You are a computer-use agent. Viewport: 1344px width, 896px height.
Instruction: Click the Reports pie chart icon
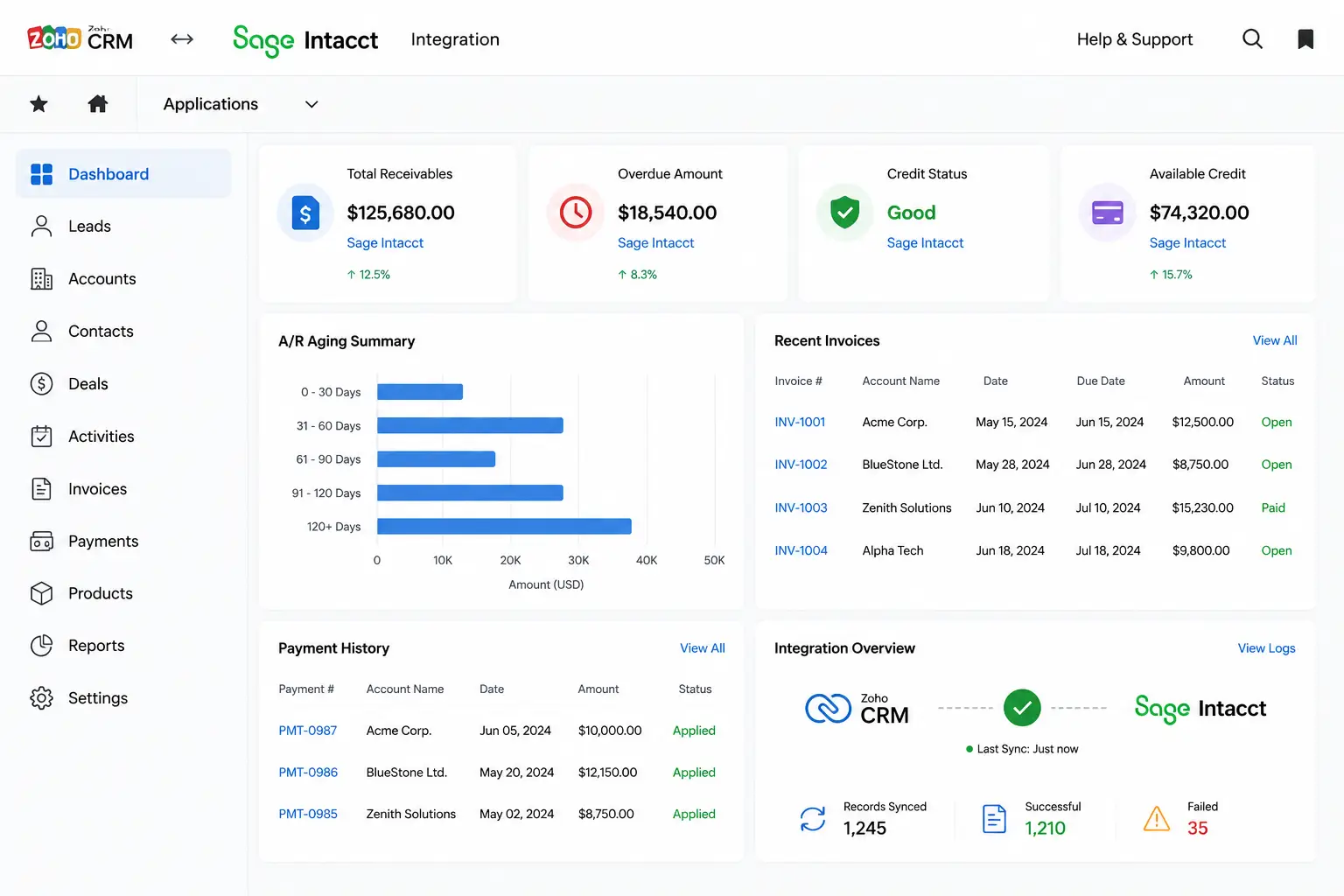tap(41, 646)
